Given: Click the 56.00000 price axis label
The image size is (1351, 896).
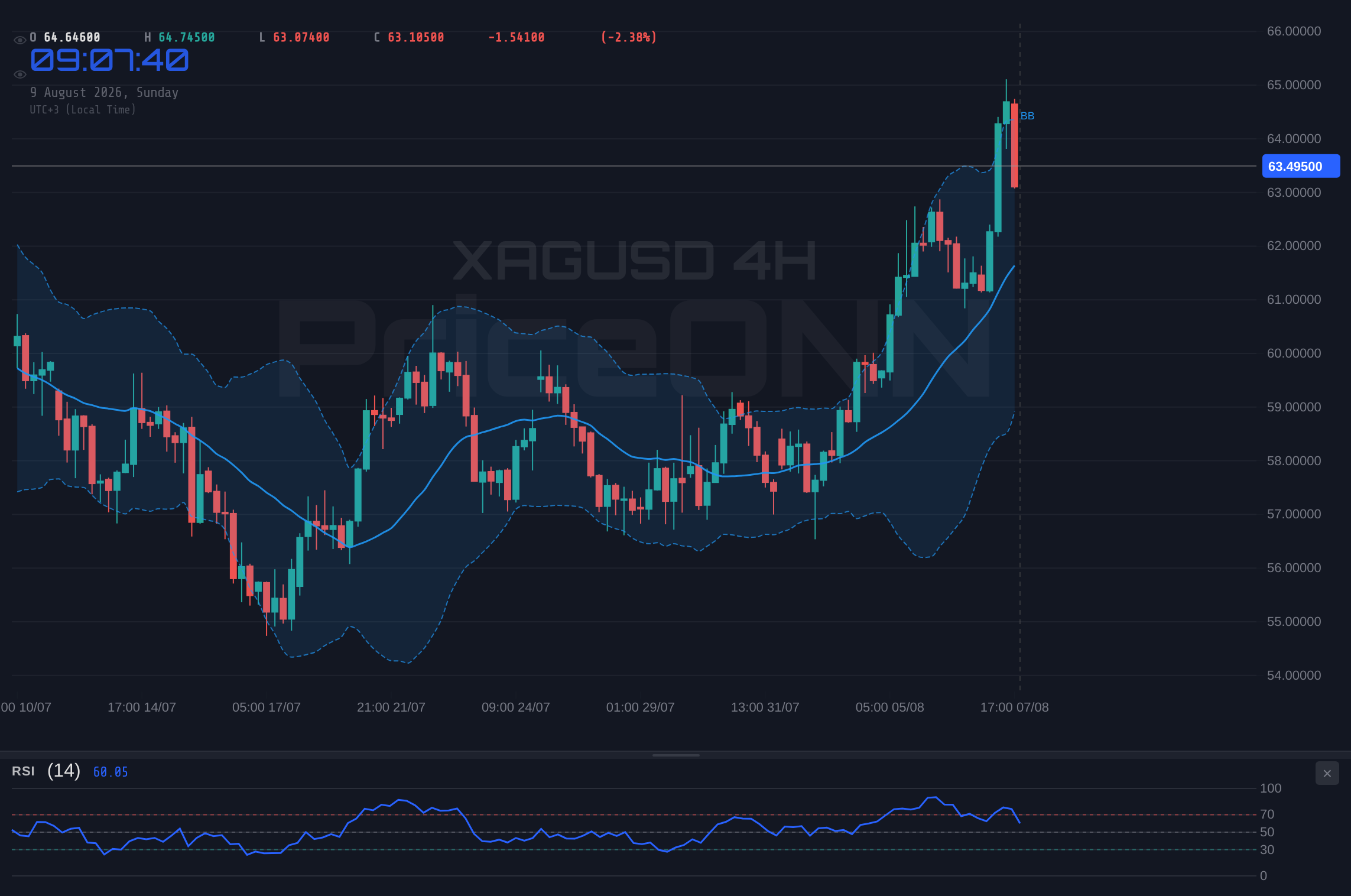Looking at the screenshot, I should click(x=1294, y=568).
